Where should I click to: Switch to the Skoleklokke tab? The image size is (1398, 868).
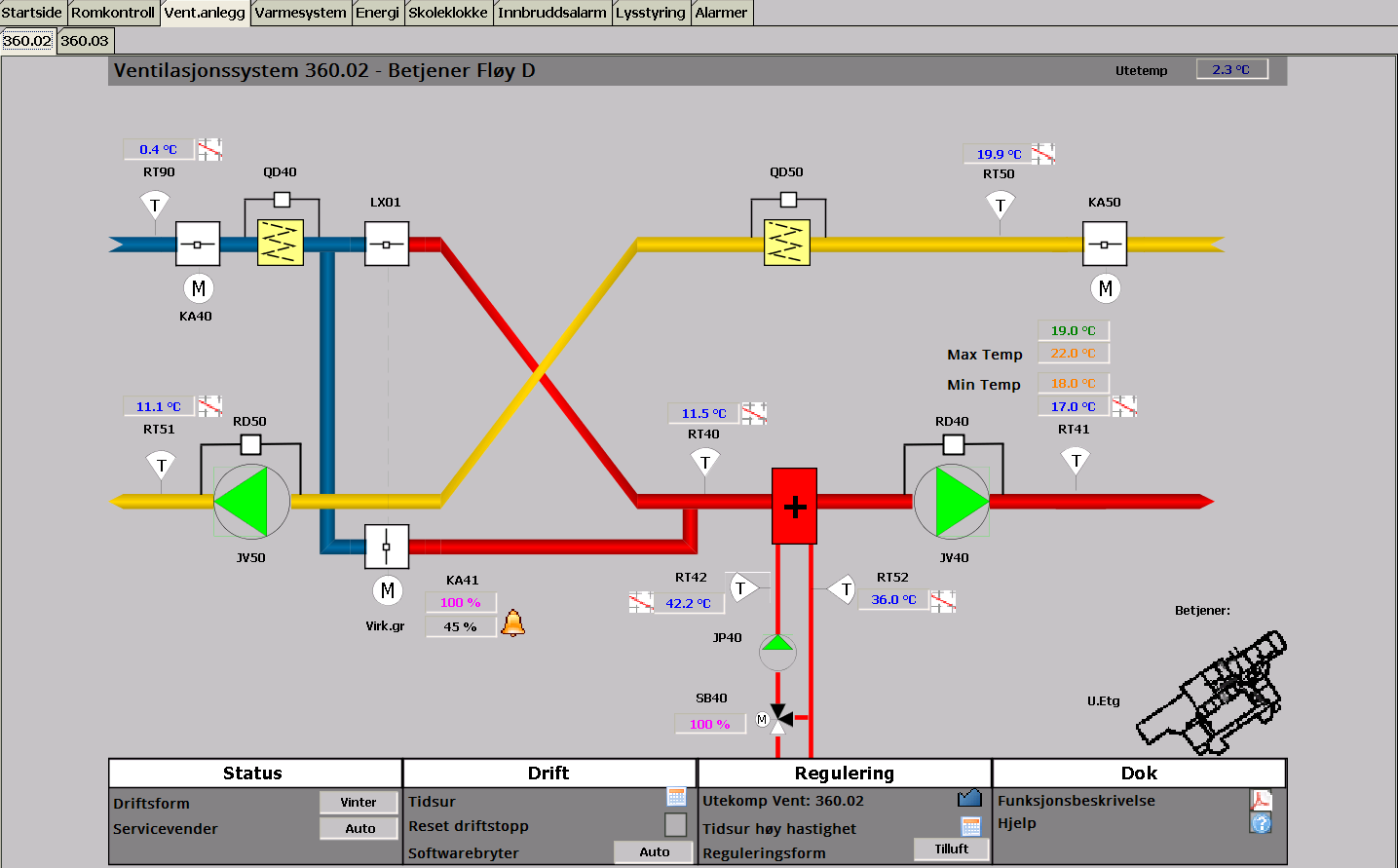(x=448, y=13)
